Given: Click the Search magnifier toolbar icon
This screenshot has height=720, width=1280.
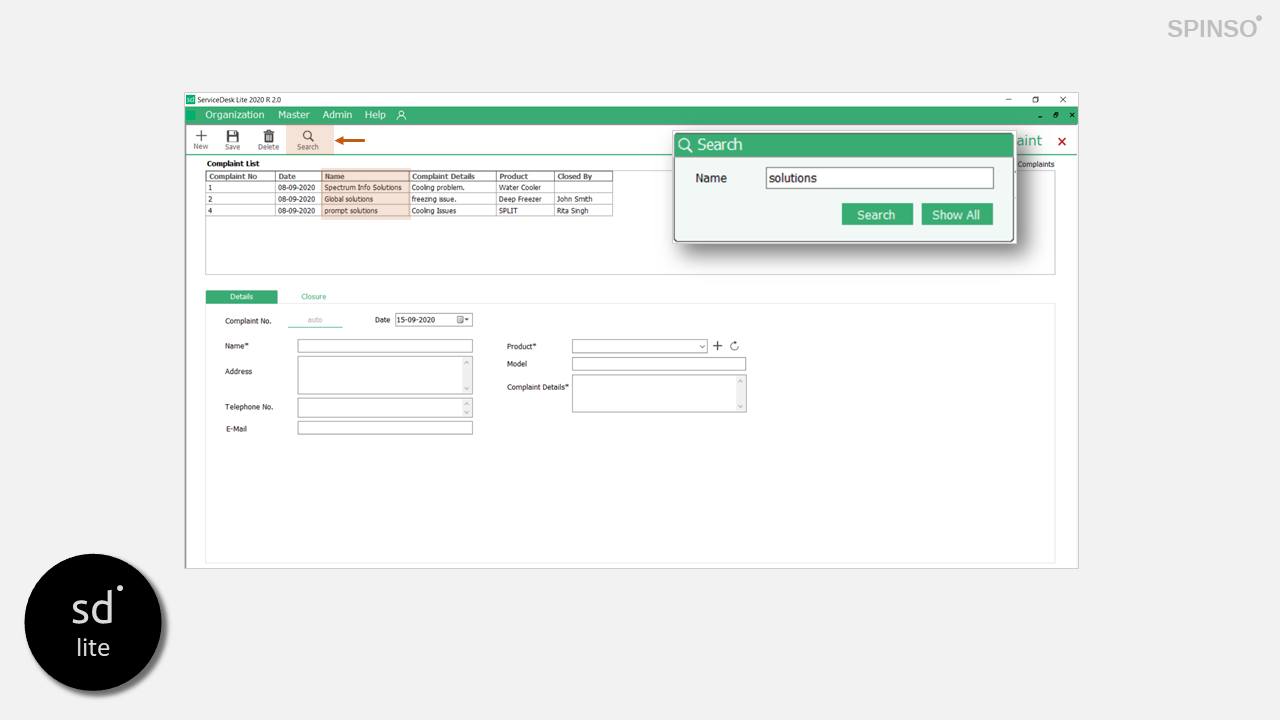Looking at the screenshot, I should (308, 139).
